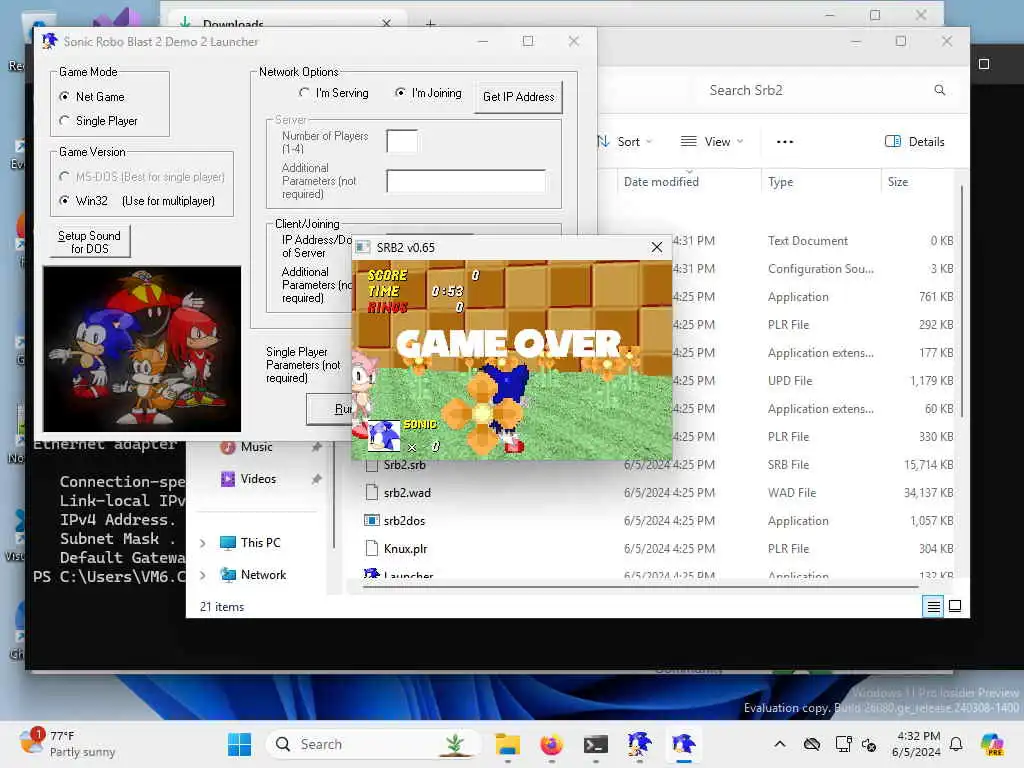
Task: Click the Get IP Address button
Action: pyautogui.click(x=519, y=97)
